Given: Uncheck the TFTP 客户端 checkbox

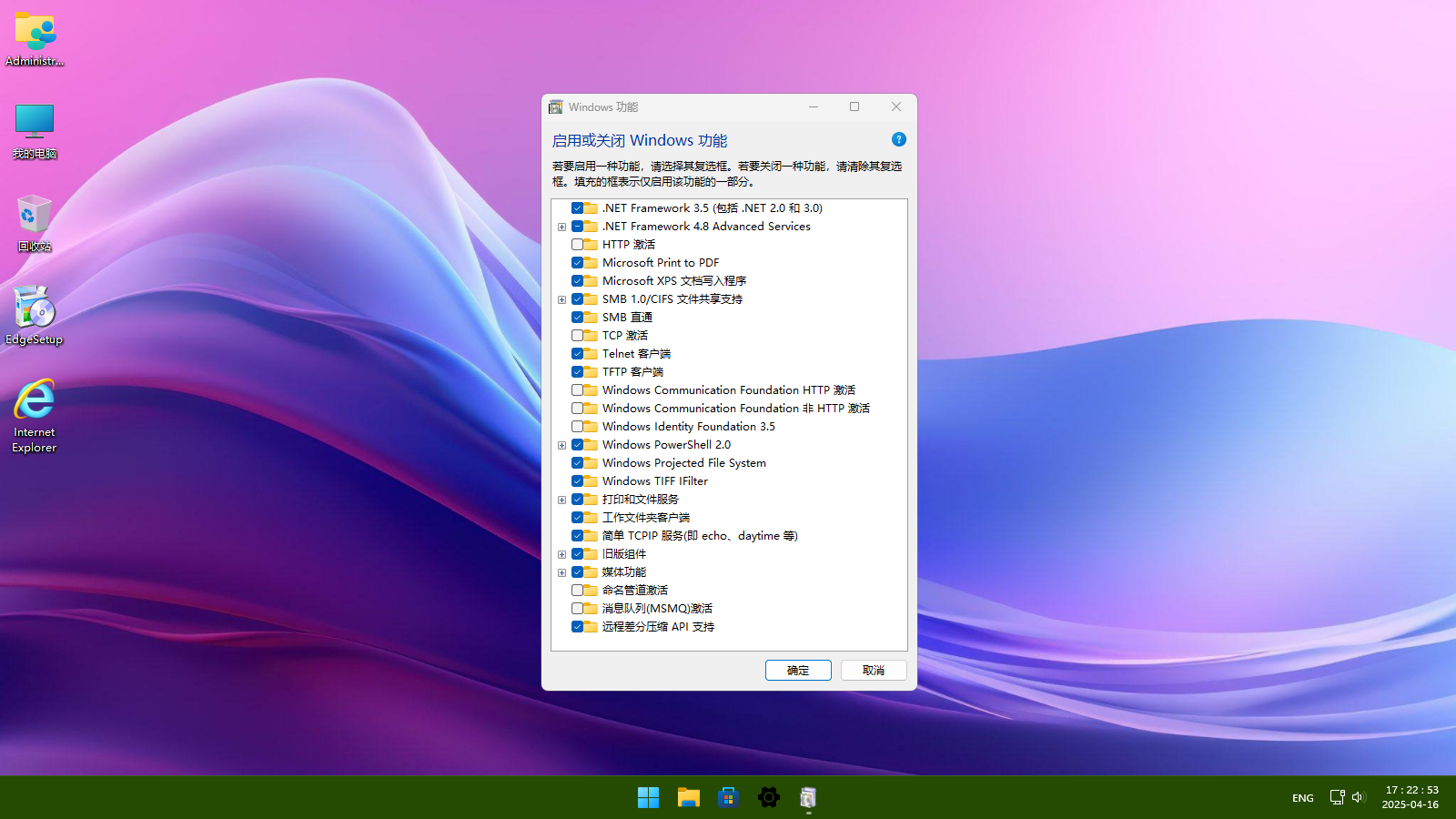Looking at the screenshot, I should pyautogui.click(x=577, y=372).
